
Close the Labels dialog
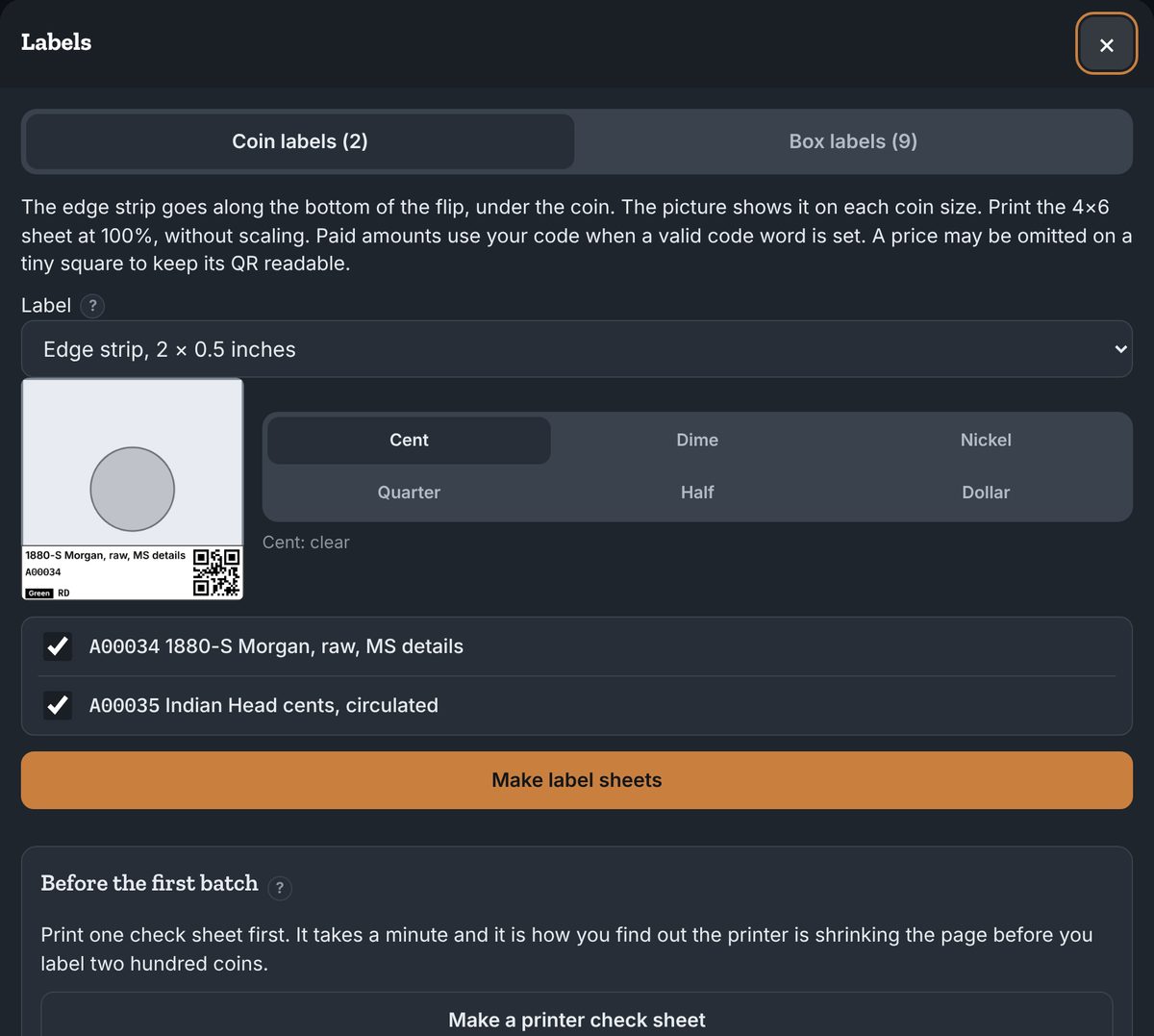click(1106, 44)
